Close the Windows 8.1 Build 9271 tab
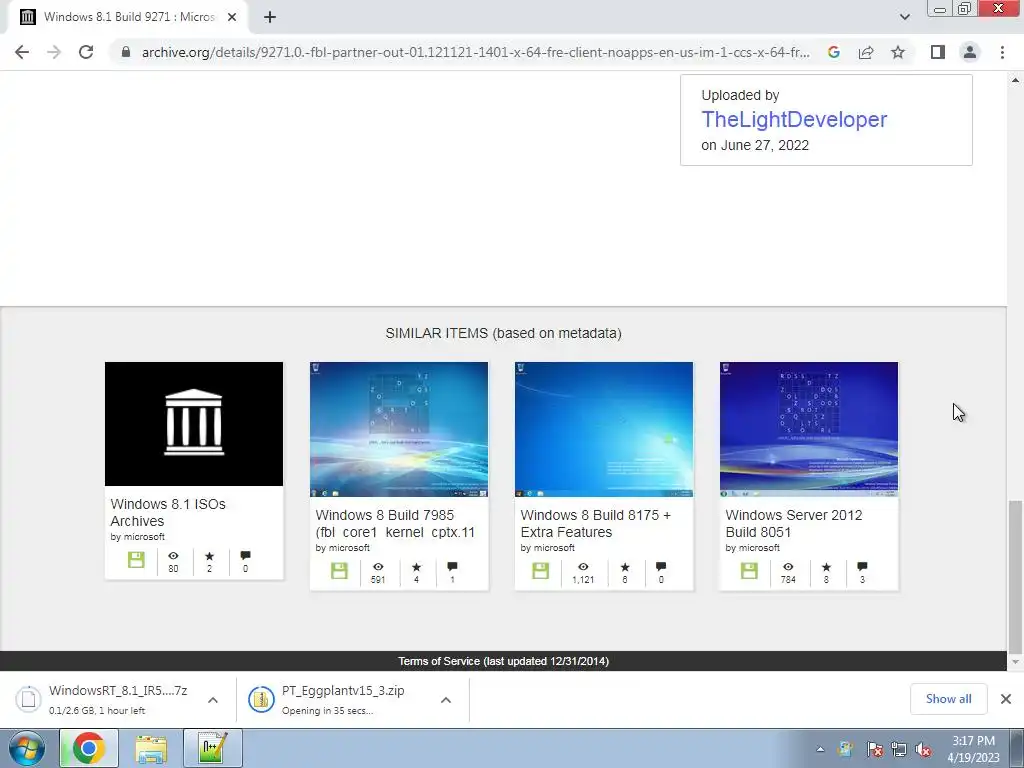 (231, 17)
